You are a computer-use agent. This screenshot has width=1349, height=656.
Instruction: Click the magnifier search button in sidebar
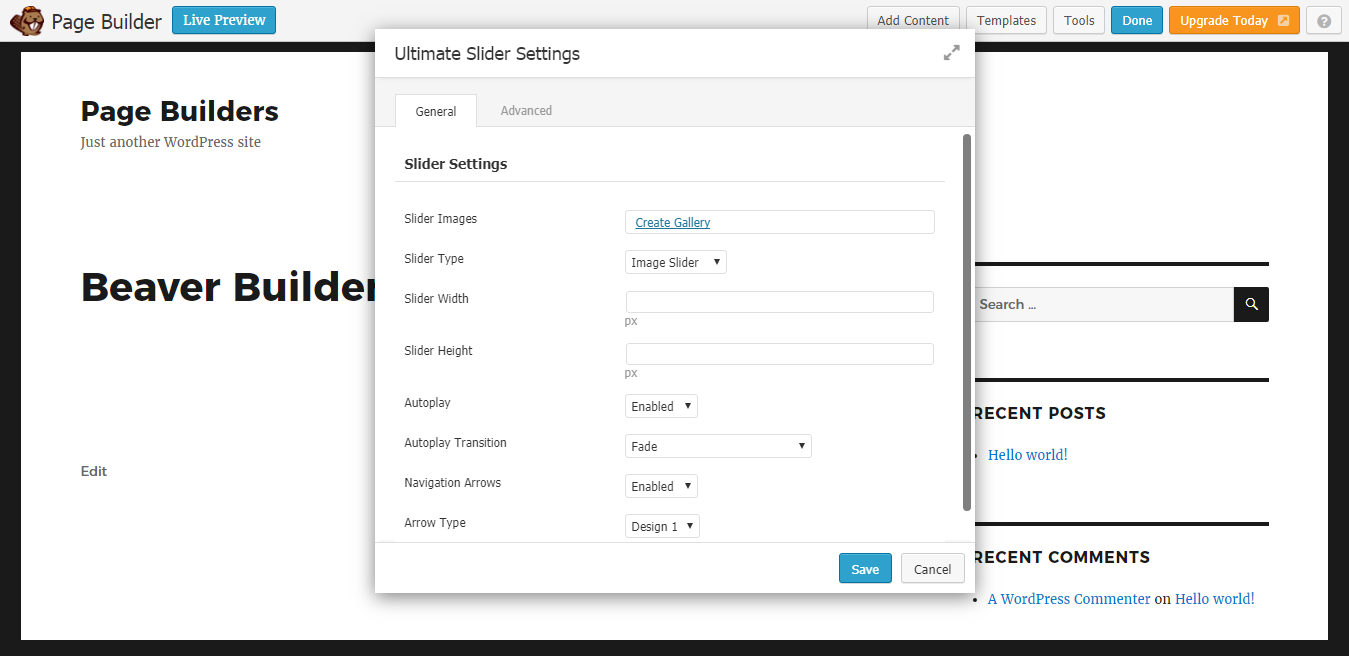pyautogui.click(x=1251, y=305)
